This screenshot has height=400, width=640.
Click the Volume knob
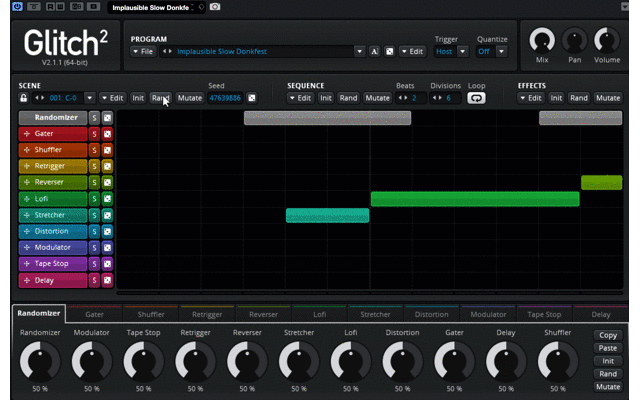607,41
